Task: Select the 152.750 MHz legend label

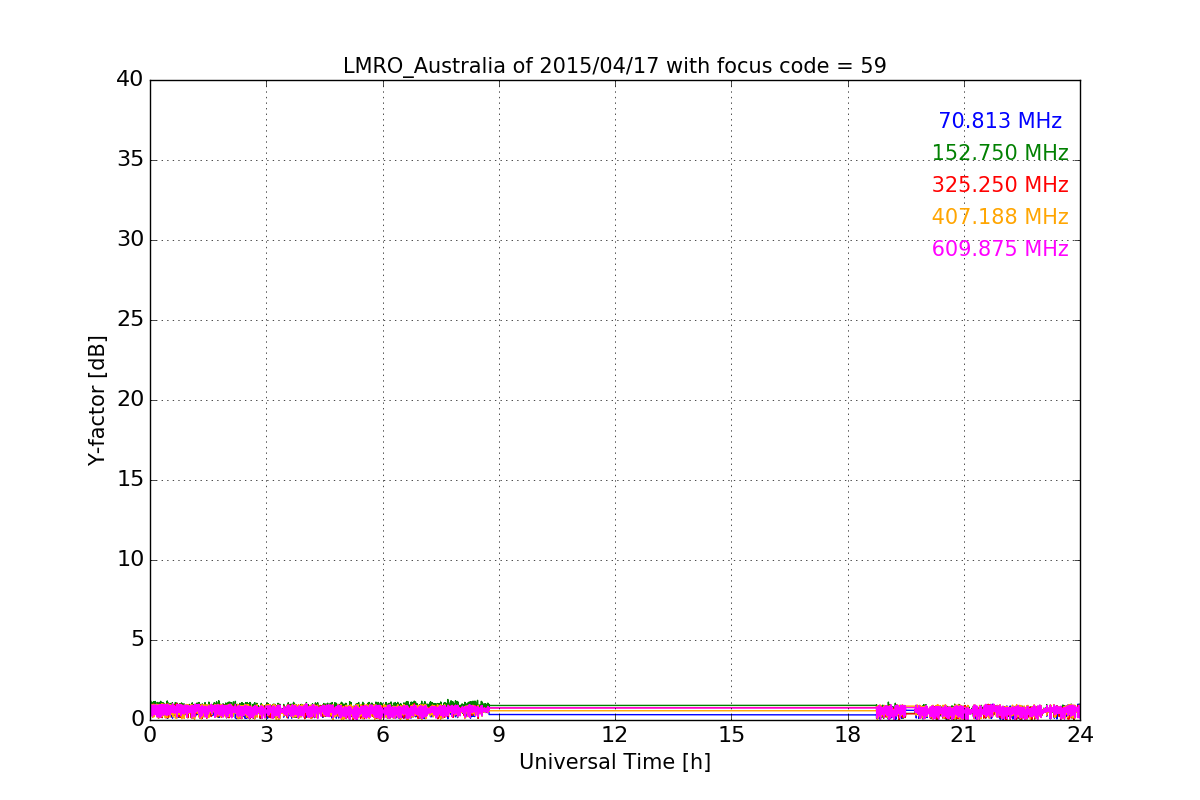Action: coord(1000,153)
